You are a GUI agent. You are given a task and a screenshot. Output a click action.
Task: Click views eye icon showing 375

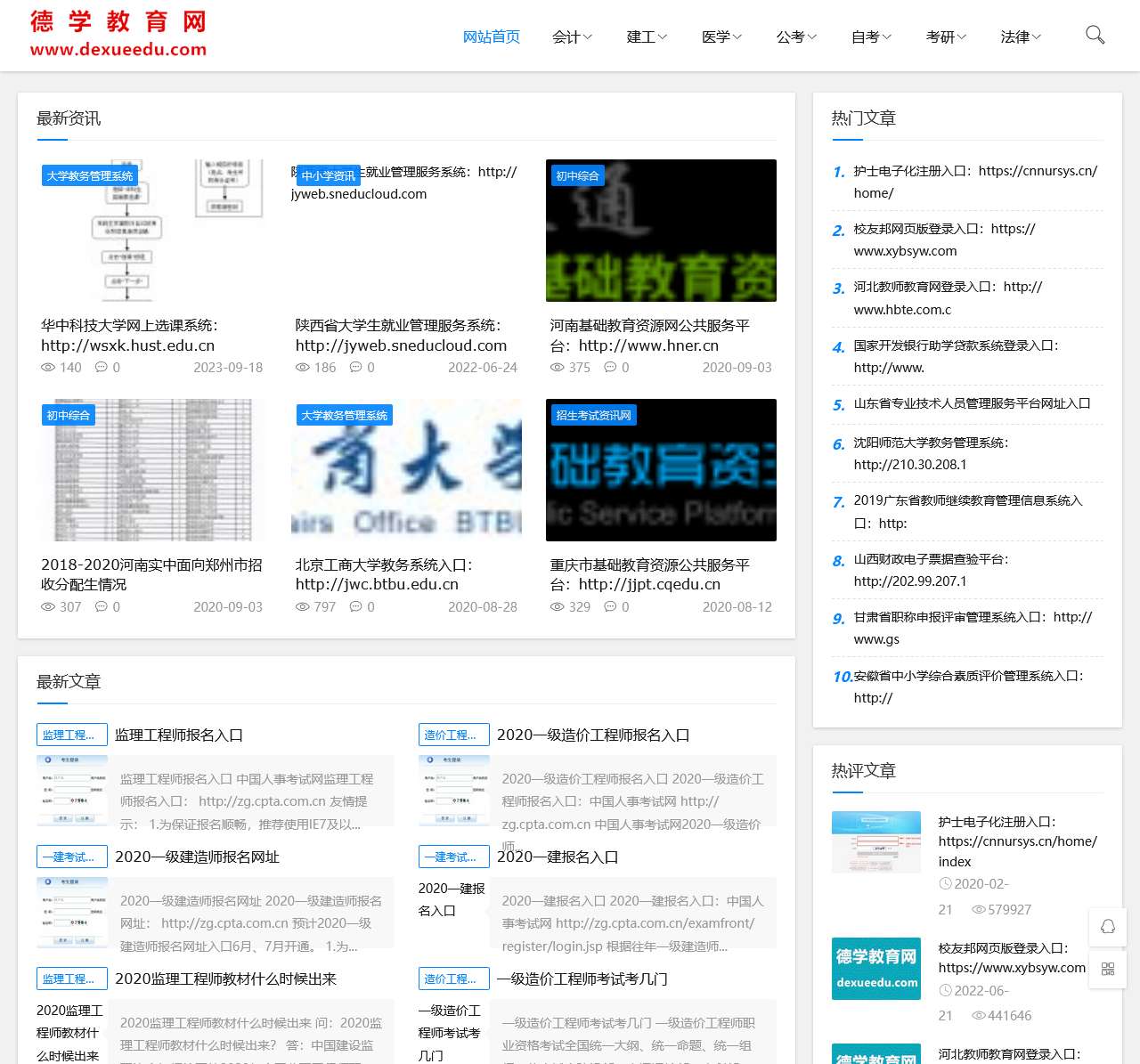[558, 367]
